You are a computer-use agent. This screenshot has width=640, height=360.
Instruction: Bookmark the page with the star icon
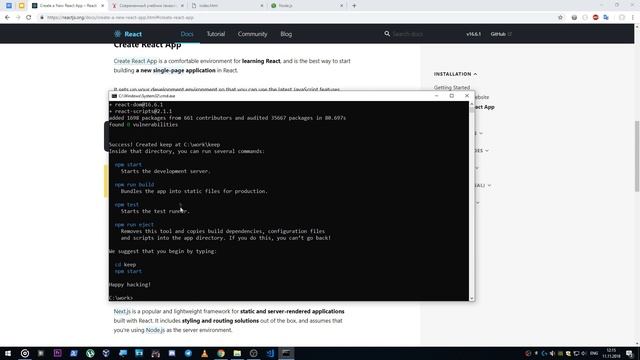click(x=560, y=18)
